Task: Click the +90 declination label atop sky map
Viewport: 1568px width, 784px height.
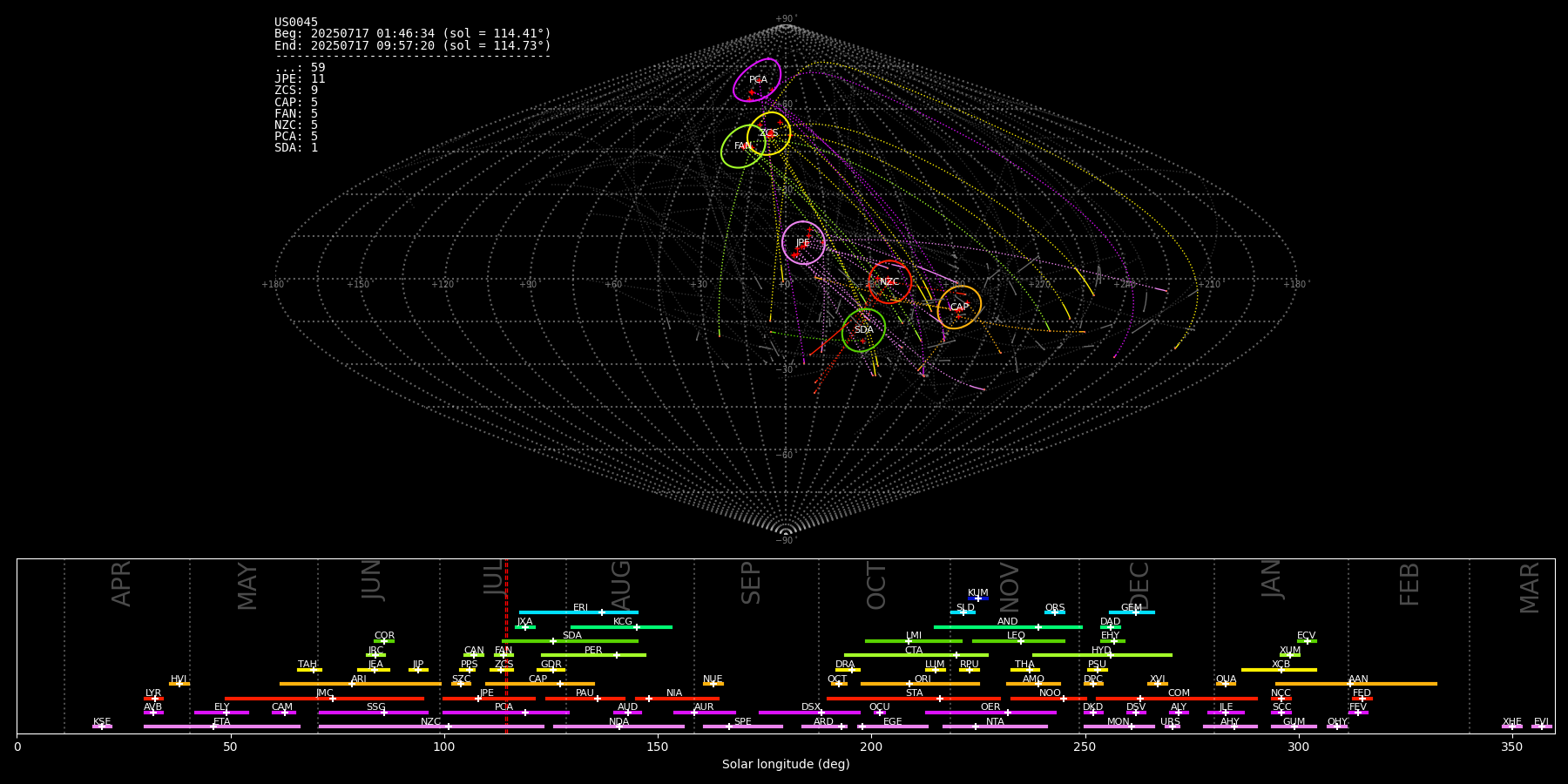Action: tap(785, 19)
